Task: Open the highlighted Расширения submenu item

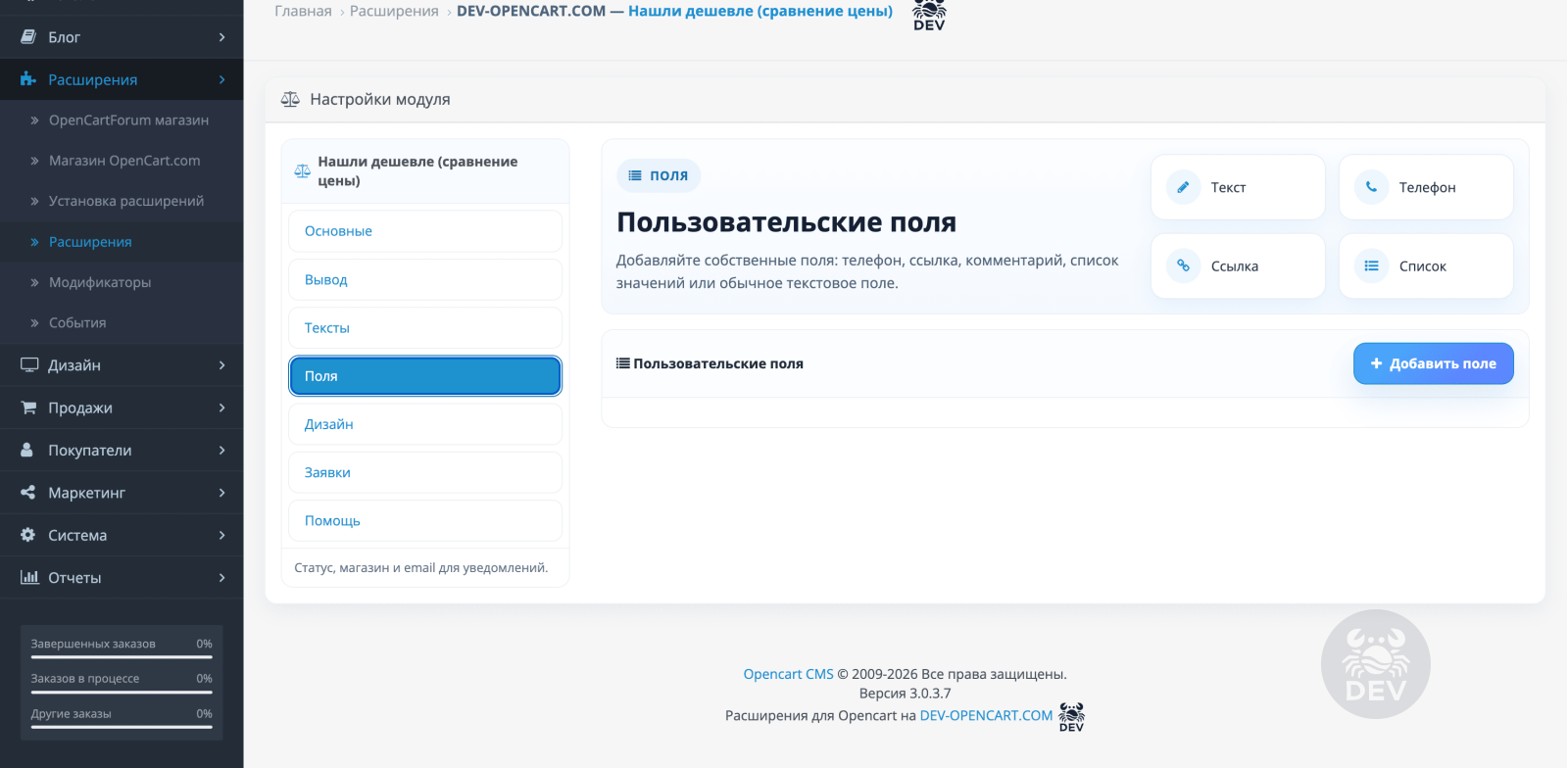Action: (122, 242)
